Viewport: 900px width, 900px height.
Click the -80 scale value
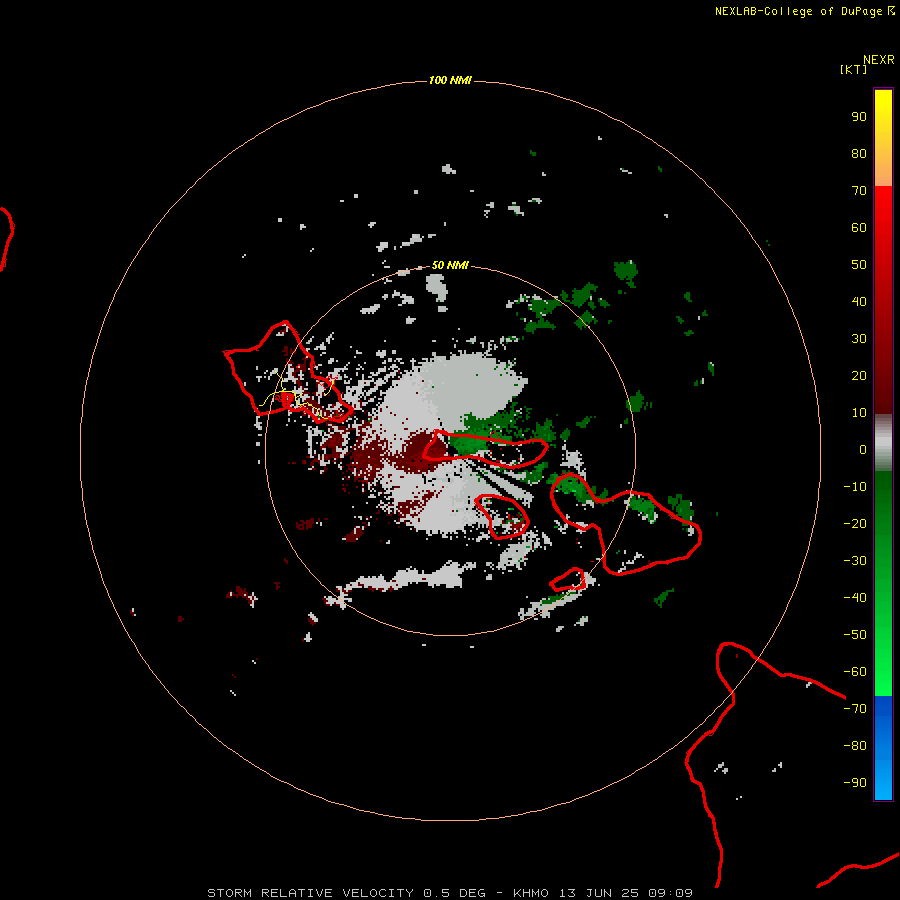point(855,746)
